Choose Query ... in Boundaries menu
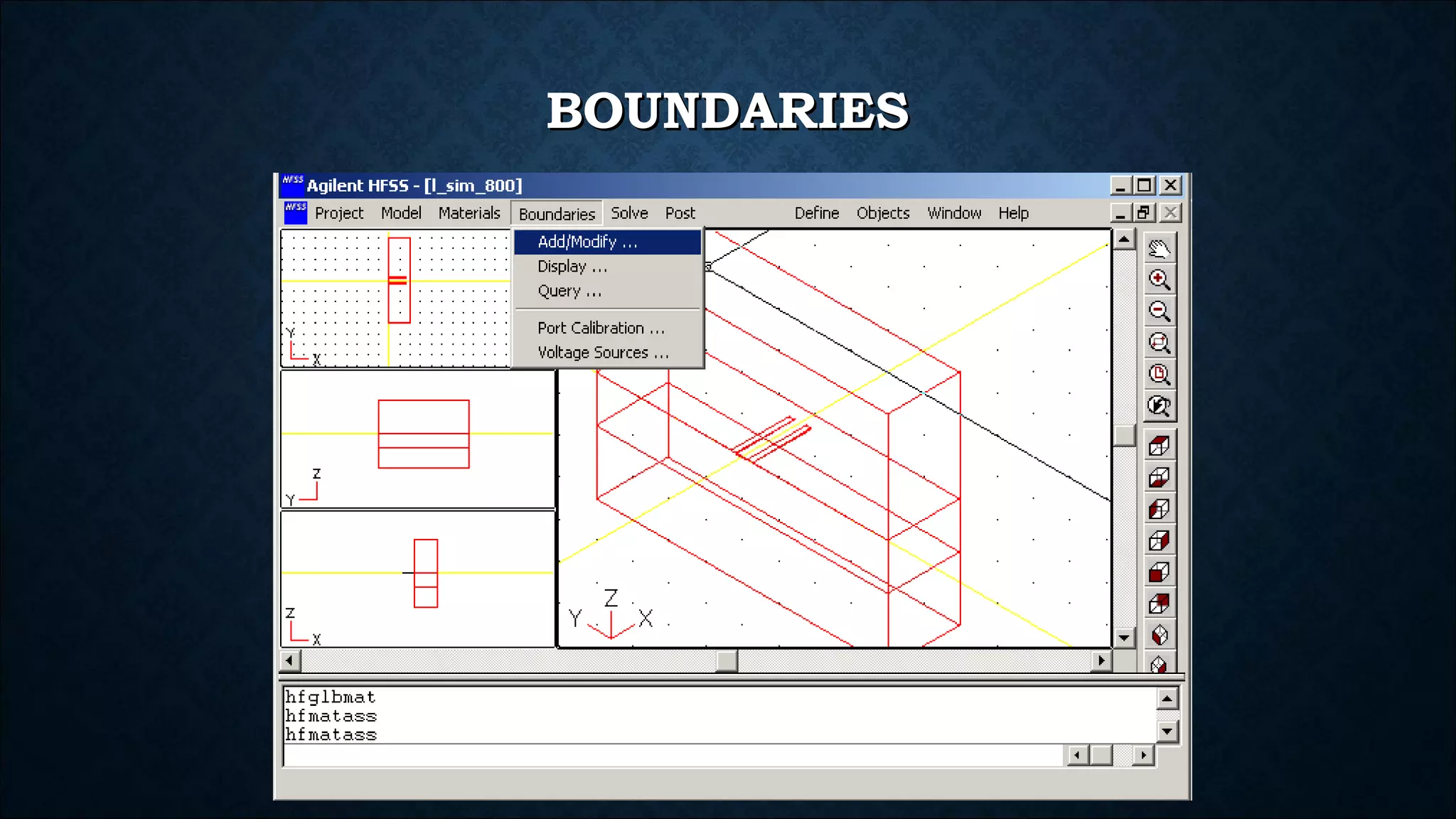 click(608, 291)
